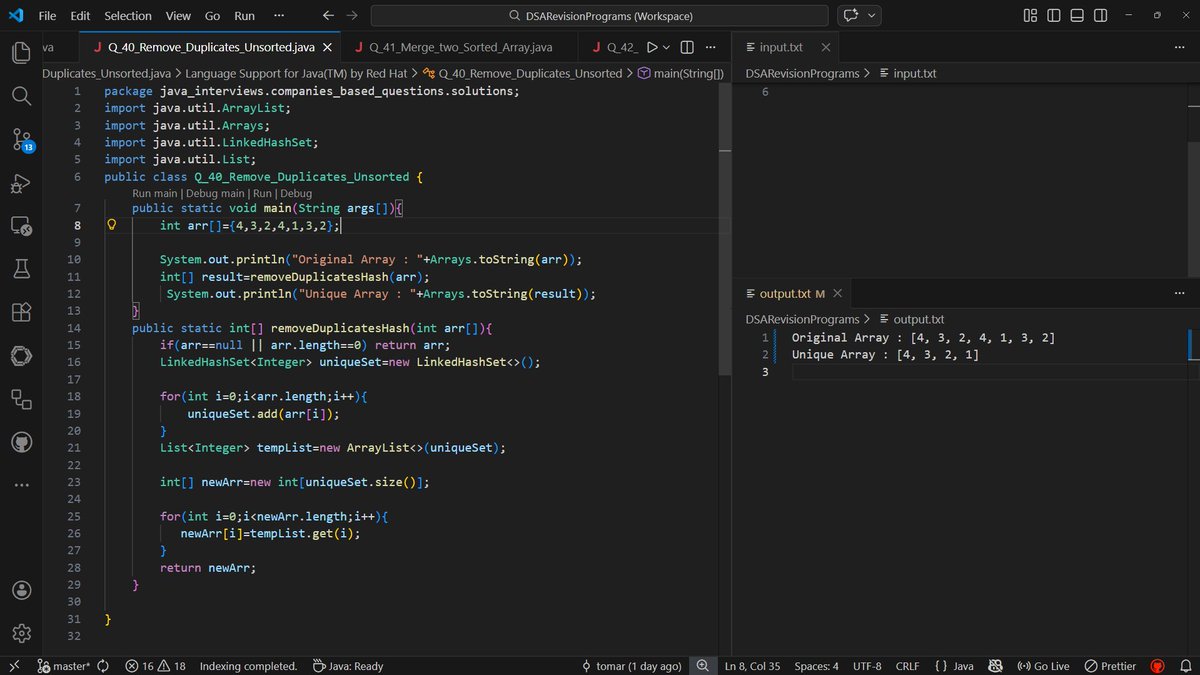Open the Search view in activity bar
1200x675 pixels.
pyautogui.click(x=22, y=96)
